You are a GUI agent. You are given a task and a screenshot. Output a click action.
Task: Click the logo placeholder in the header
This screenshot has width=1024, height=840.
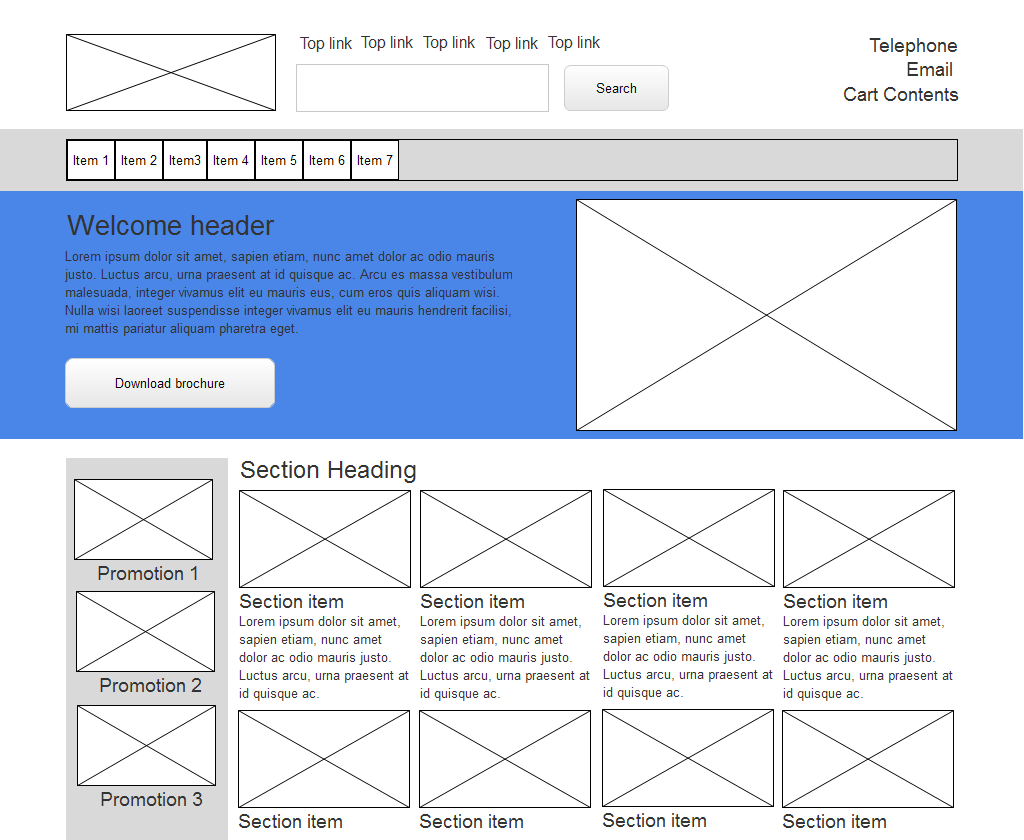(x=171, y=73)
